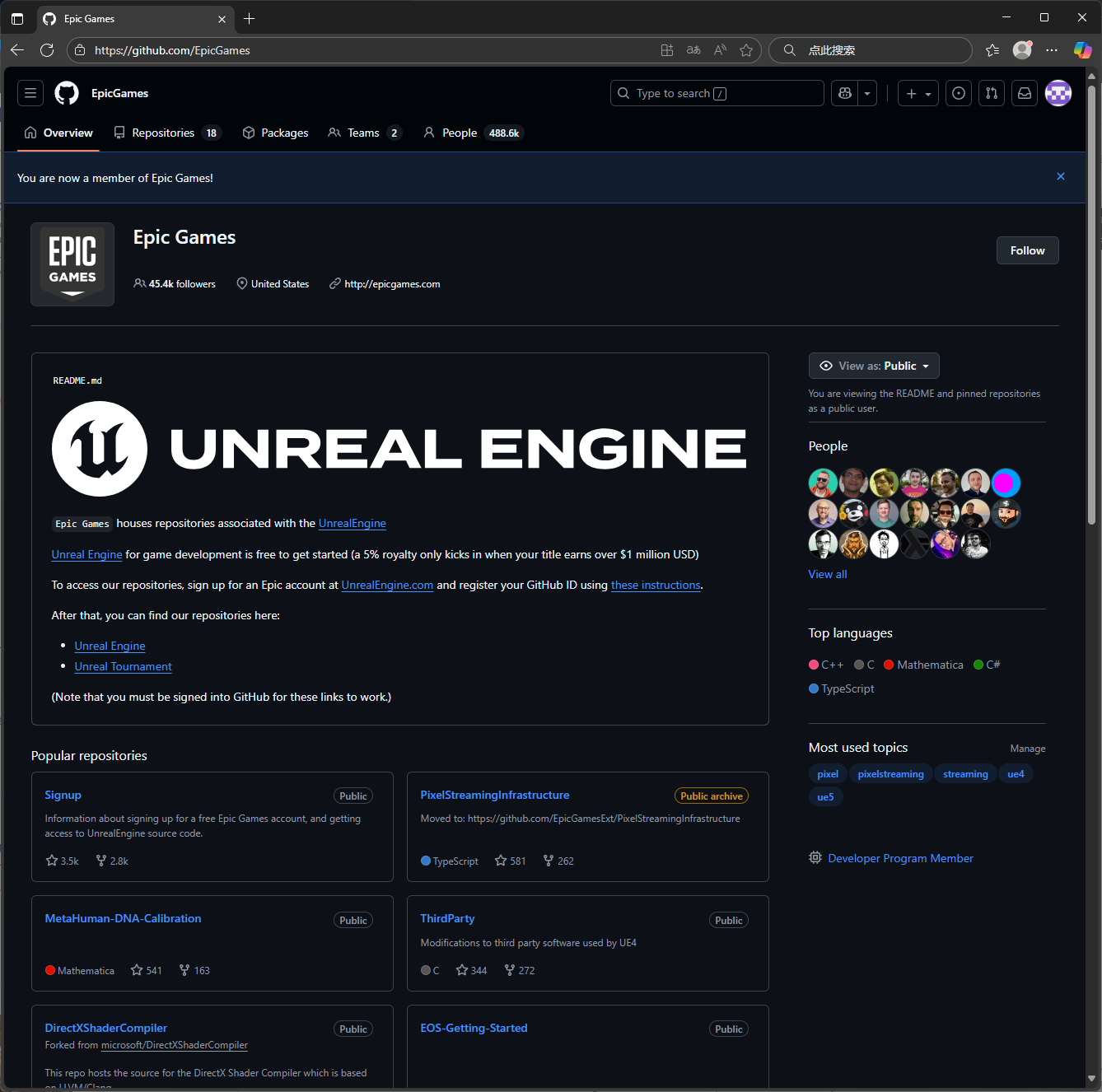Screen dimensions: 1102x1092
Task: Switch to the Repositories tab
Action: tap(168, 133)
